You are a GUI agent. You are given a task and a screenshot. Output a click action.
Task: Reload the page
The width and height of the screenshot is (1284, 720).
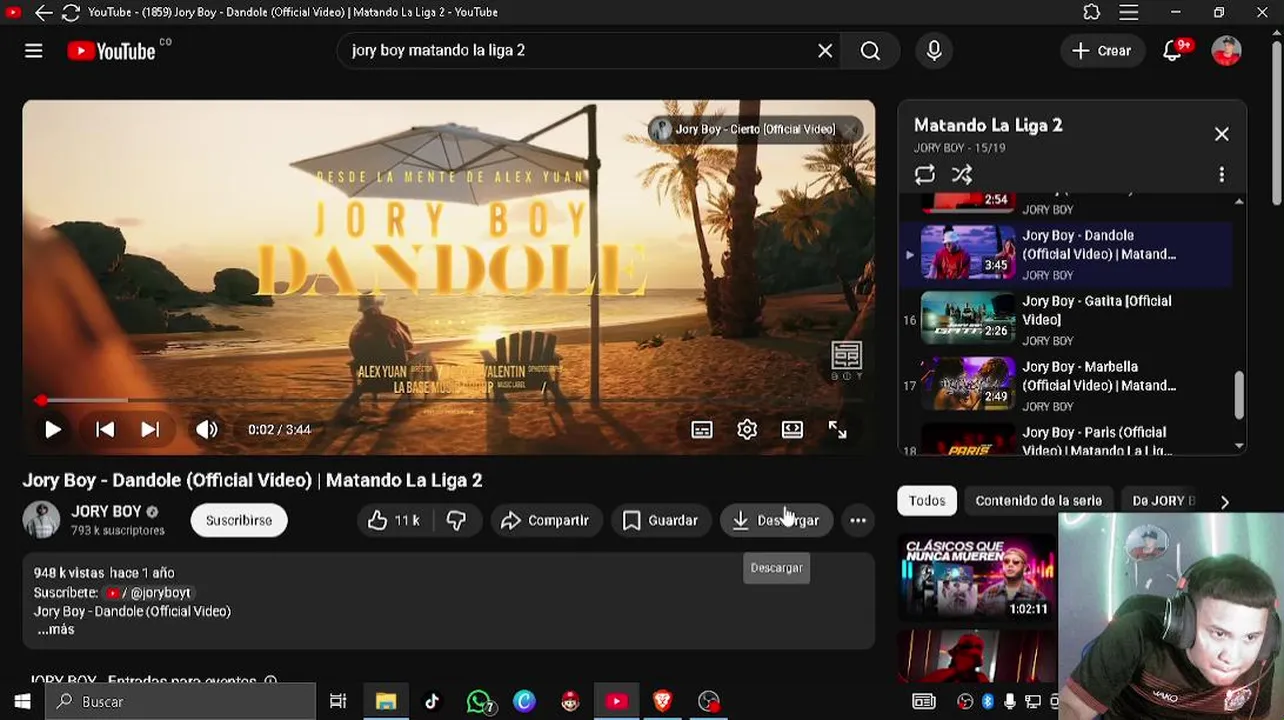pos(71,12)
